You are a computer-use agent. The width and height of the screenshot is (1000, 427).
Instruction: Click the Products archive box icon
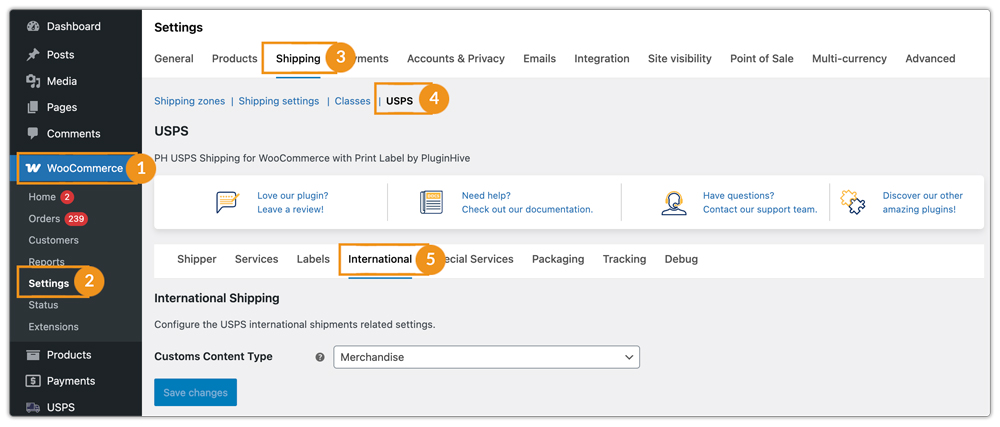[x=33, y=355]
